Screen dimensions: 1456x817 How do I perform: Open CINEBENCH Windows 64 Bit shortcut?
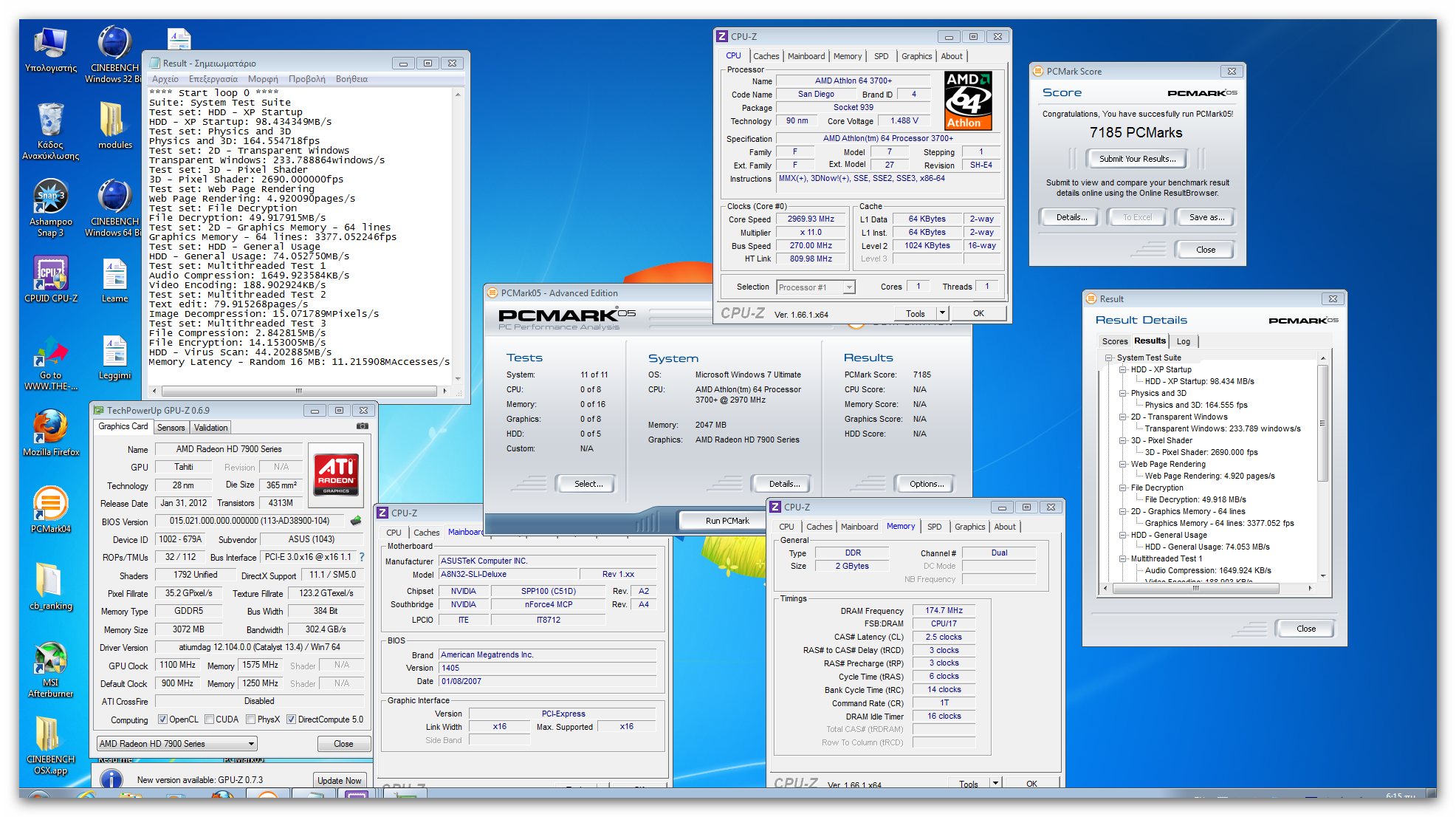(114, 208)
